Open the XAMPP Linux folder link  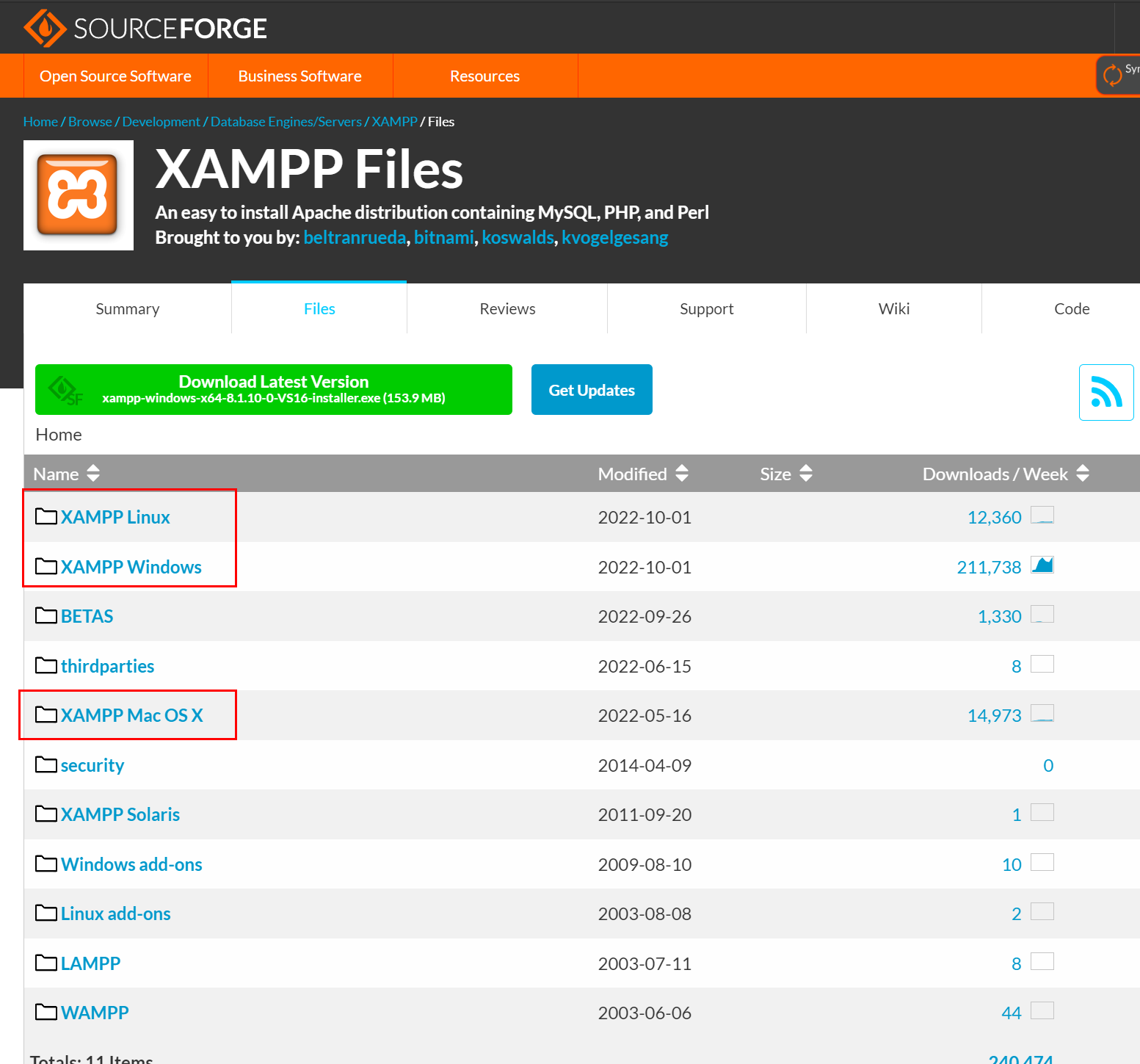click(x=115, y=517)
